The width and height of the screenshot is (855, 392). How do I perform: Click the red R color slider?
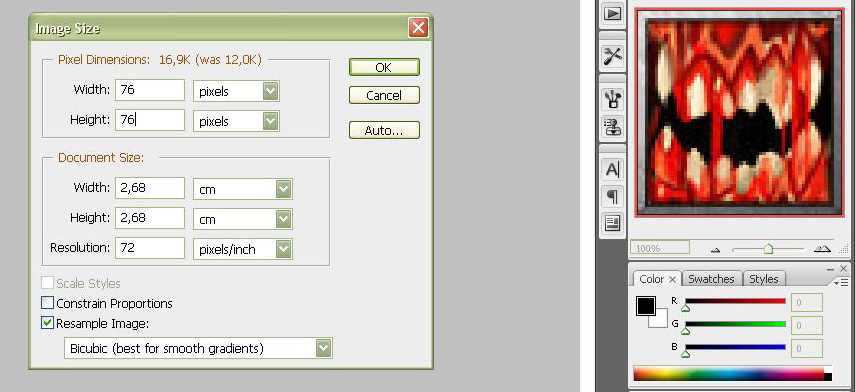point(735,301)
